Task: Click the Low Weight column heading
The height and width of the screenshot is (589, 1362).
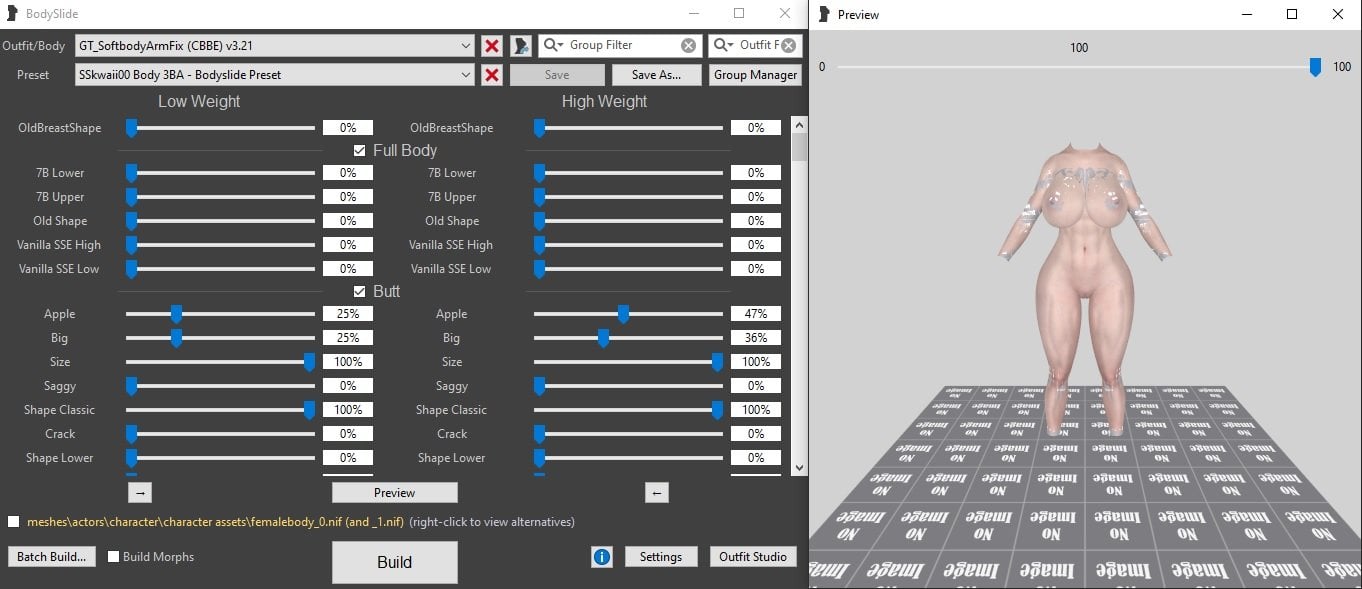Action: tap(199, 101)
